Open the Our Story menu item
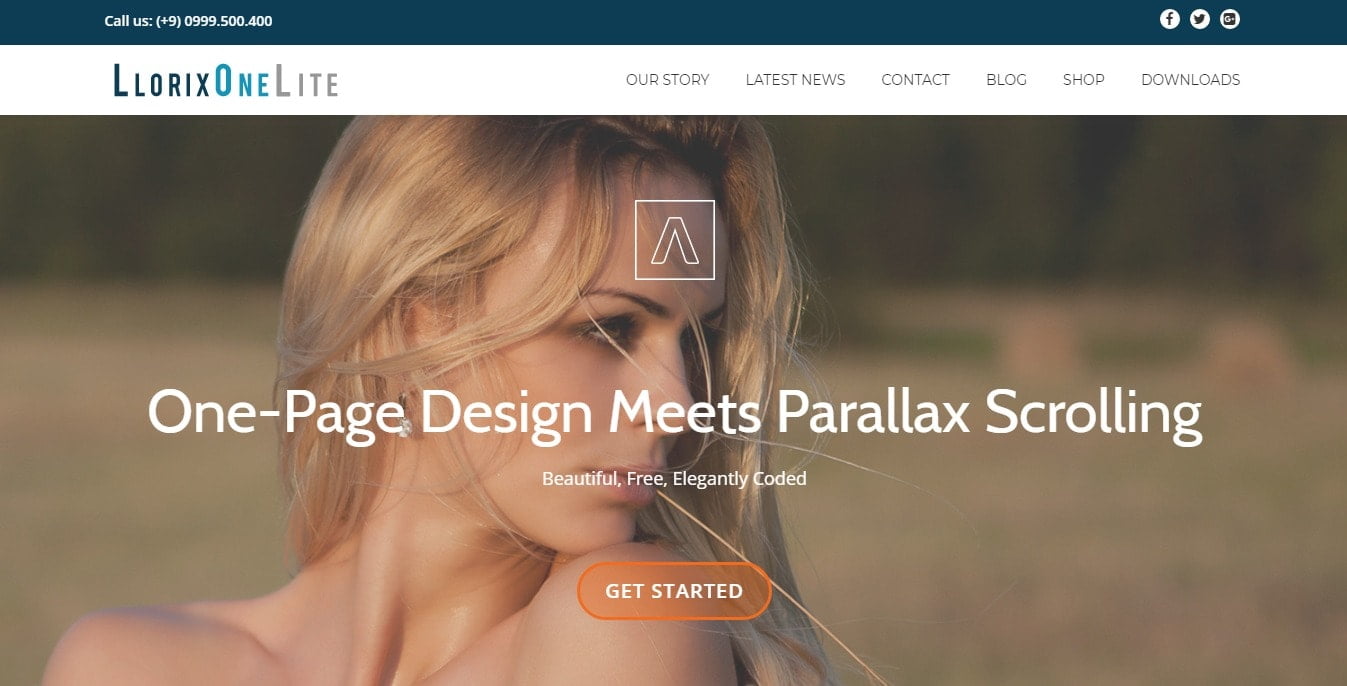Image resolution: width=1347 pixels, height=686 pixels. coord(667,80)
